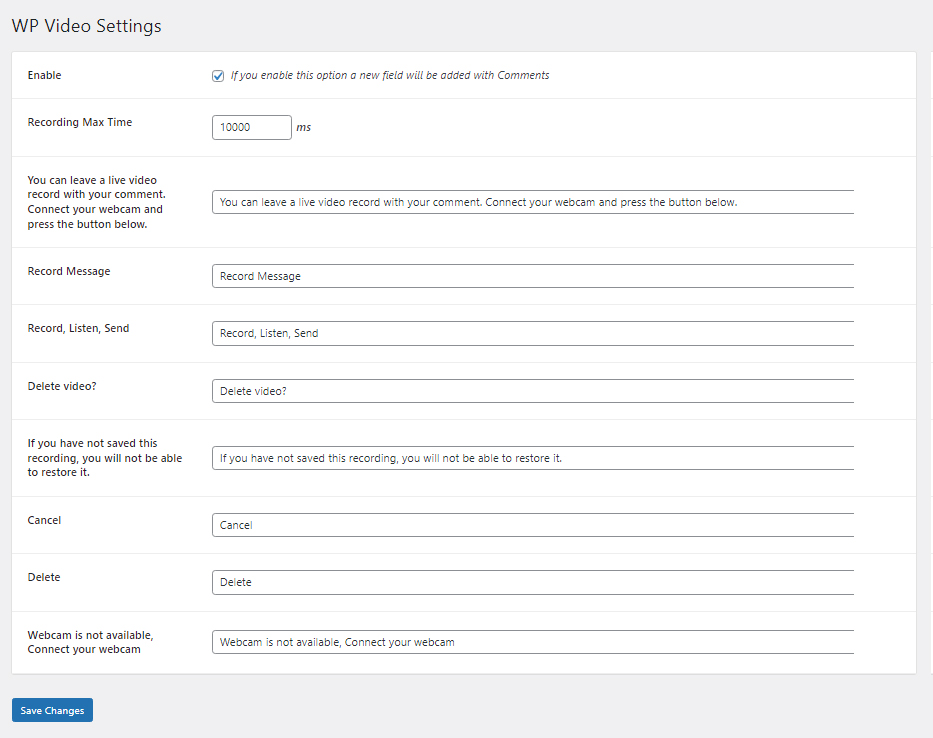933x738 pixels.
Task: Click the Recording Max Time label
Action: pos(80,123)
